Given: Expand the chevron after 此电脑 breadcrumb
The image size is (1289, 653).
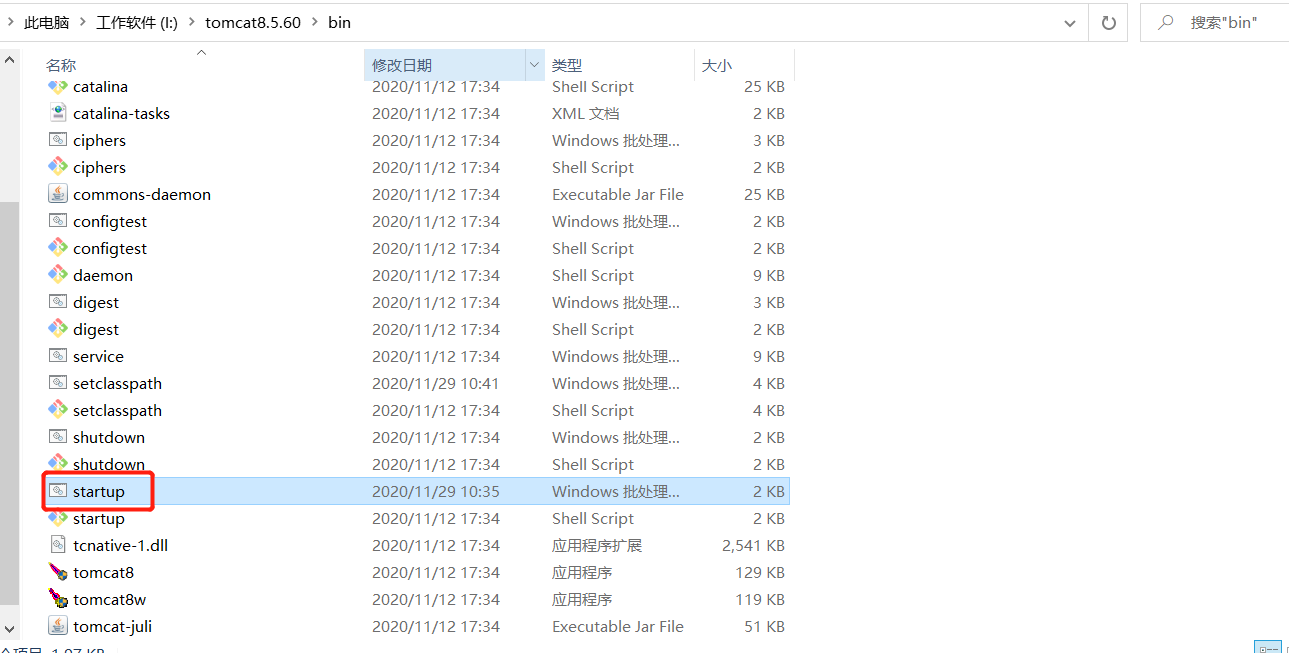Looking at the screenshot, I should 83,22.
